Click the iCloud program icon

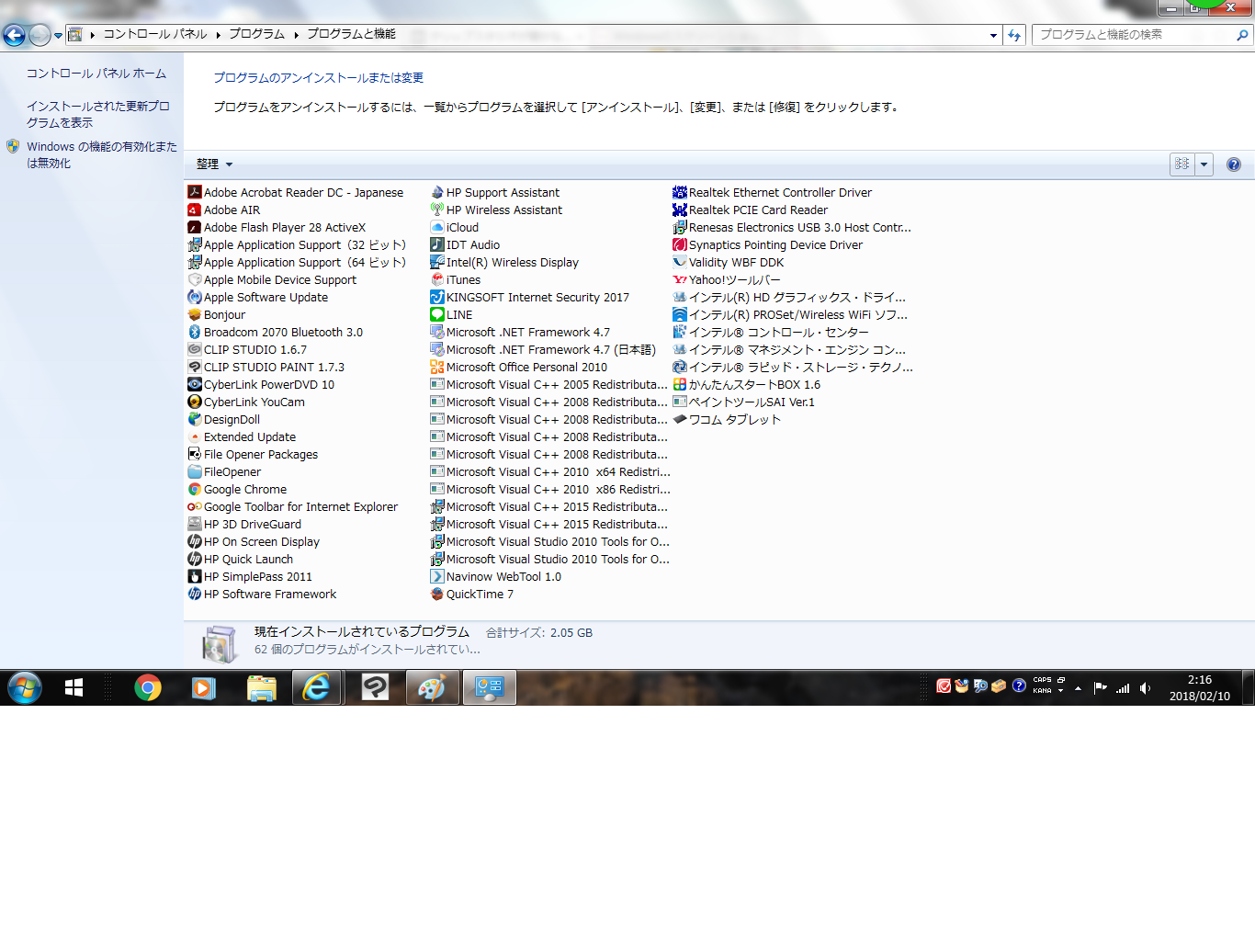coord(437,227)
